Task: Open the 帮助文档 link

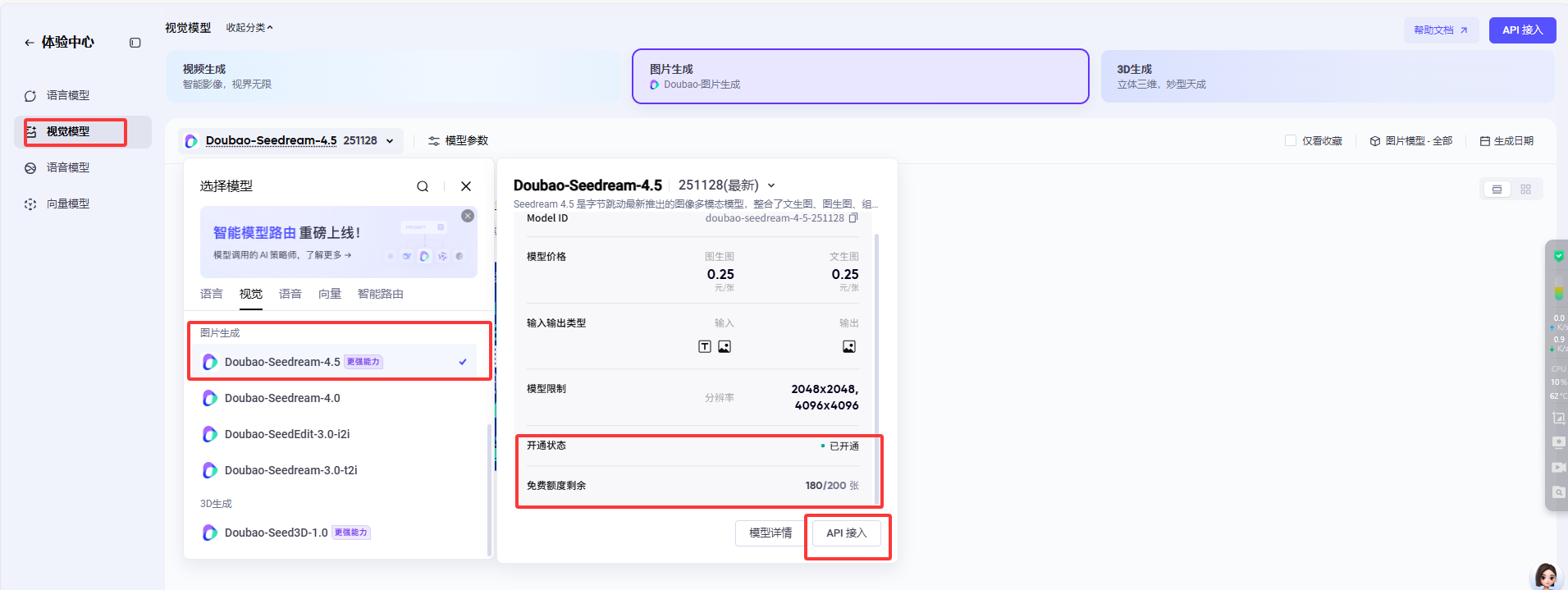Action: [1441, 30]
